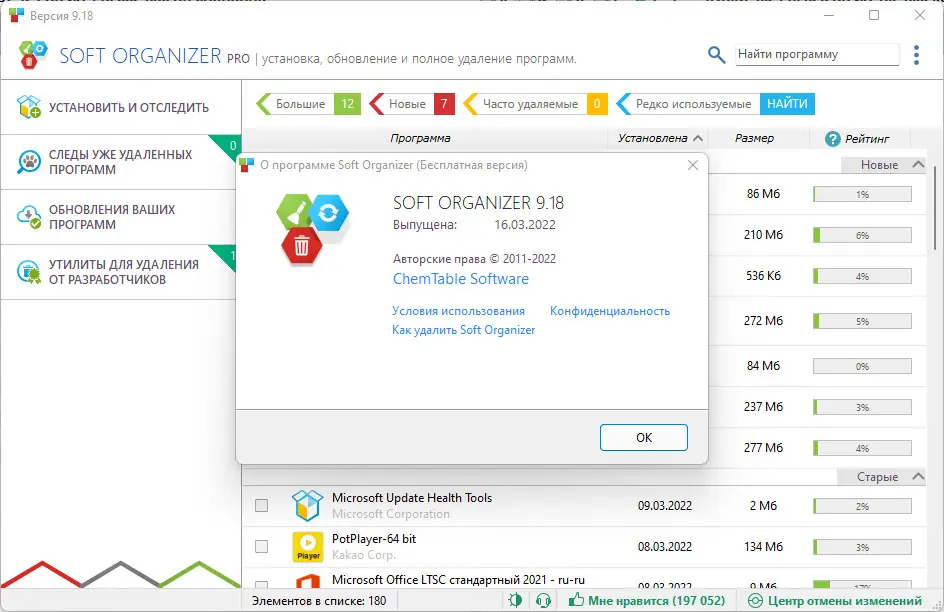Collapse the Новые group
Screen dimensions: 944x612
click(x=918, y=164)
